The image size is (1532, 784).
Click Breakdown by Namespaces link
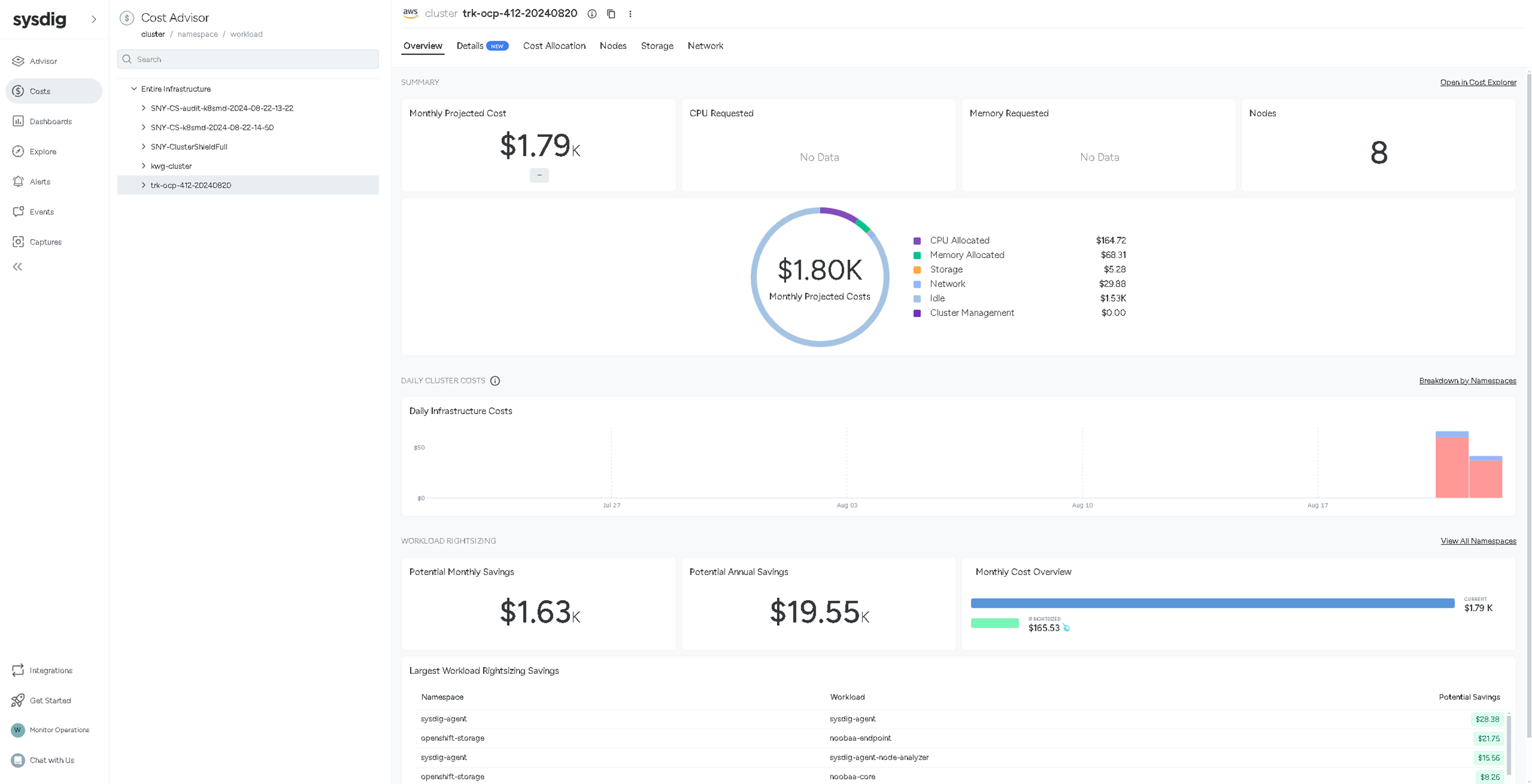tap(1467, 381)
